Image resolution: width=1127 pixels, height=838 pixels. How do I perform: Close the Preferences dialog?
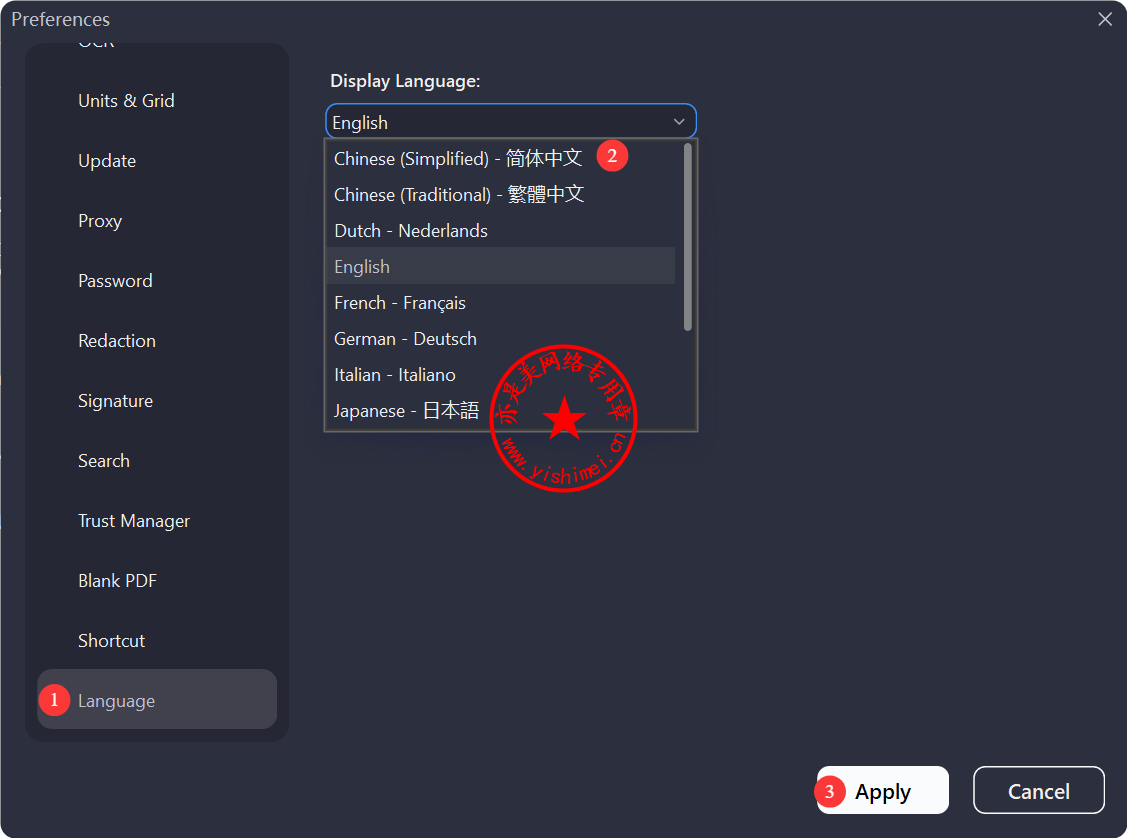(x=1105, y=19)
